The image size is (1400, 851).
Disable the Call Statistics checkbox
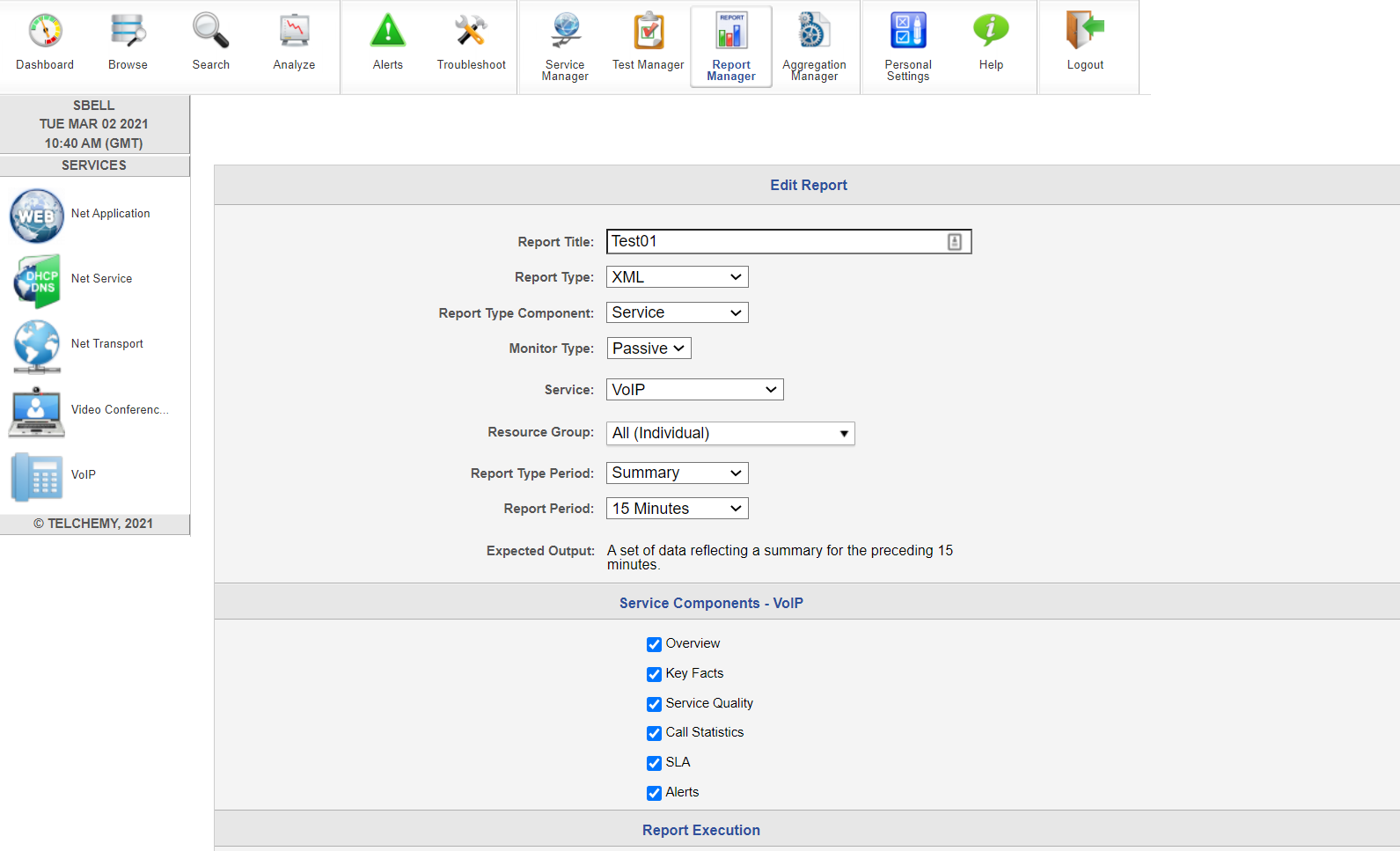point(654,733)
